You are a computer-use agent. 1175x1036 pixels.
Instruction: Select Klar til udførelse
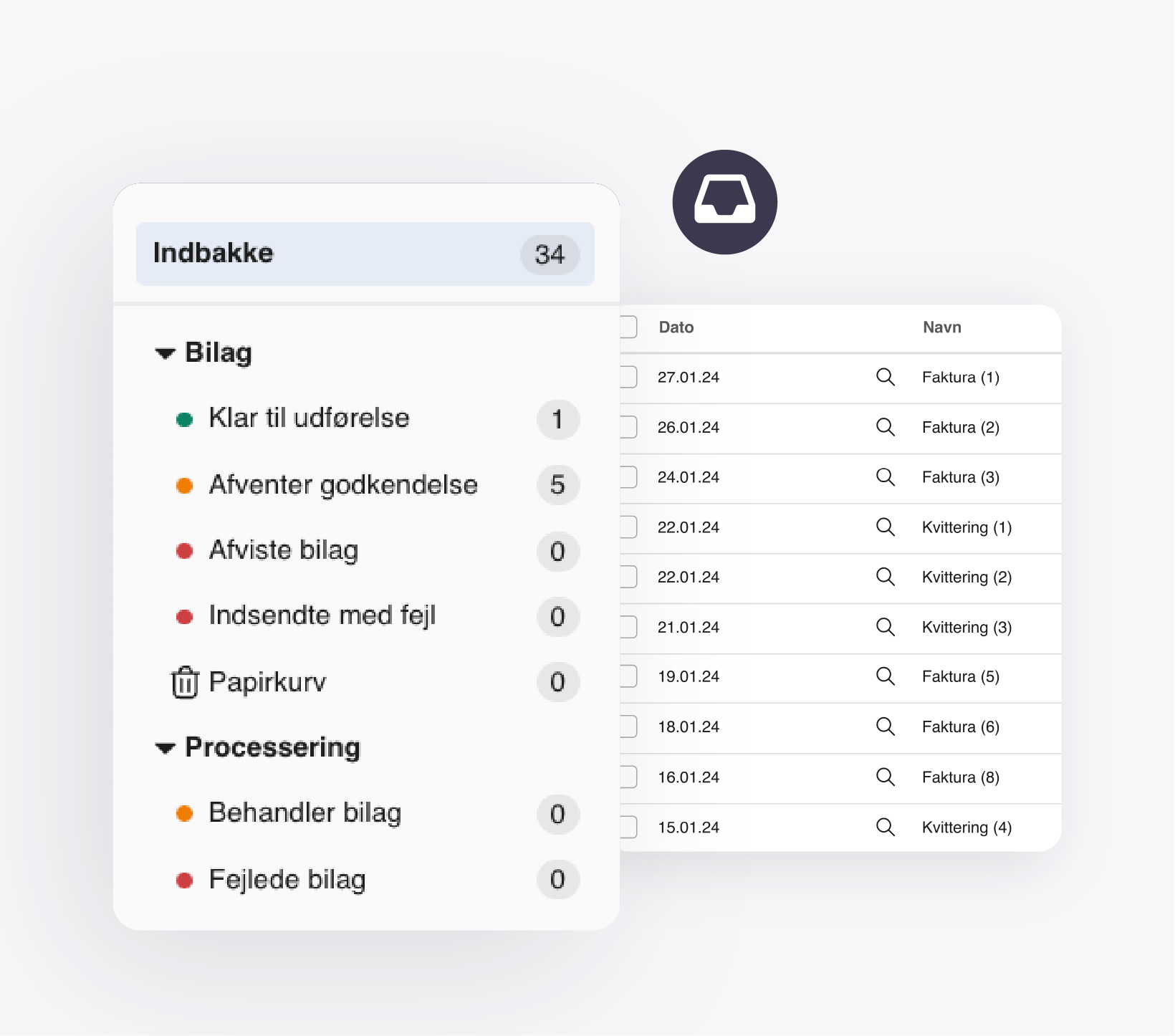(x=309, y=418)
